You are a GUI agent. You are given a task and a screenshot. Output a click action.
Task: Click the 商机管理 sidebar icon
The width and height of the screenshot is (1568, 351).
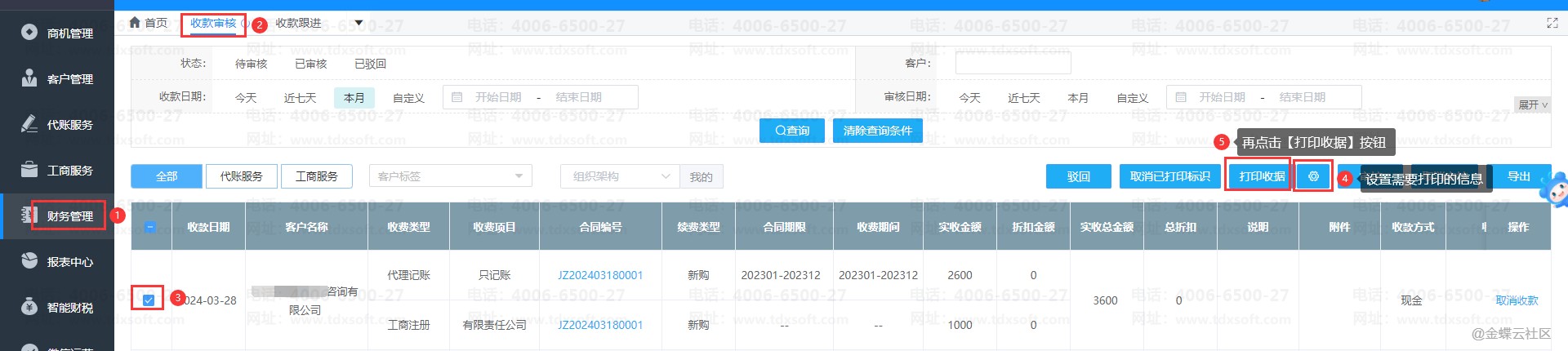point(29,33)
